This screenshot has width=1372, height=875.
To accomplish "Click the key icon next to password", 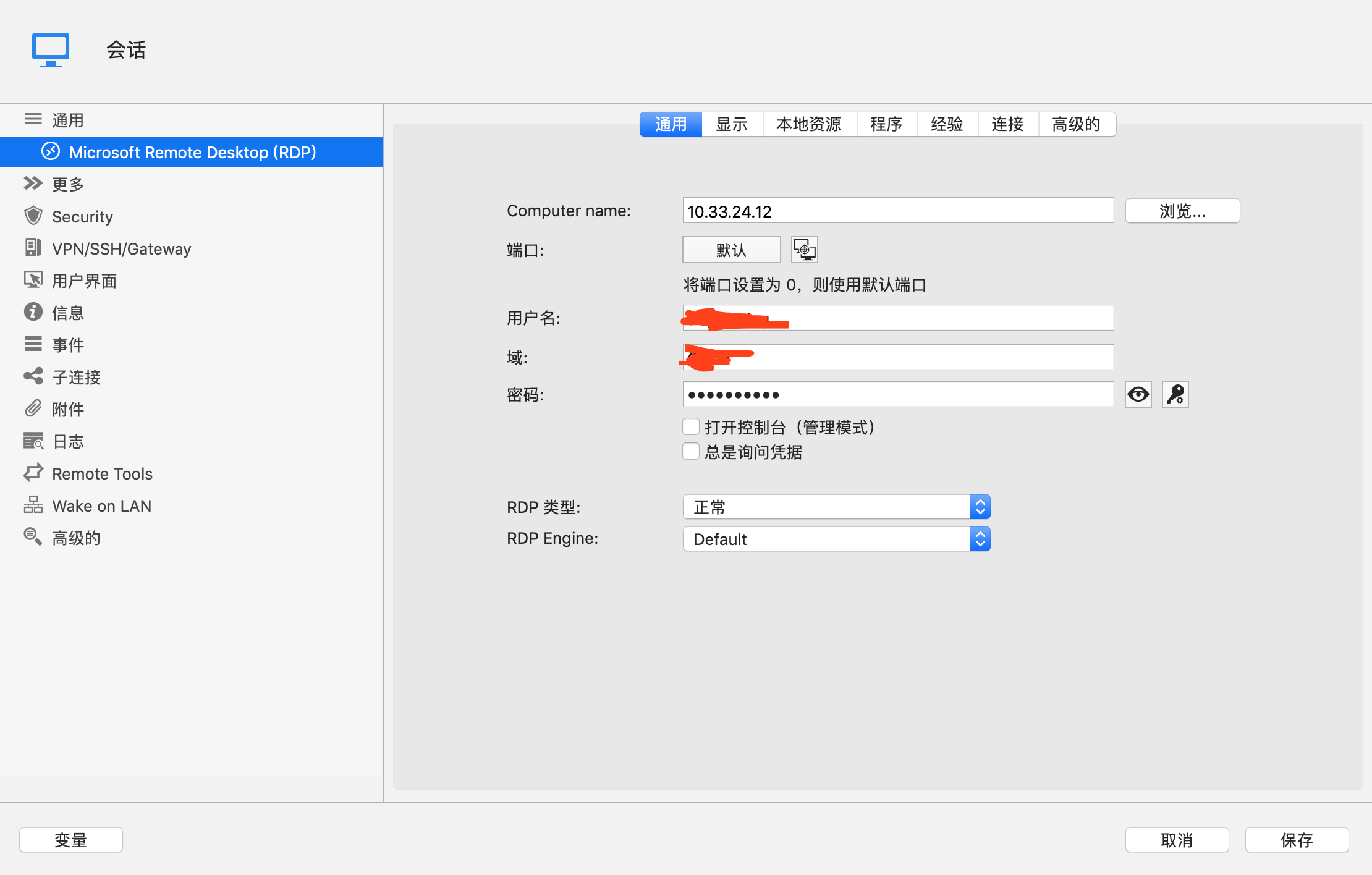I will pyautogui.click(x=1175, y=394).
